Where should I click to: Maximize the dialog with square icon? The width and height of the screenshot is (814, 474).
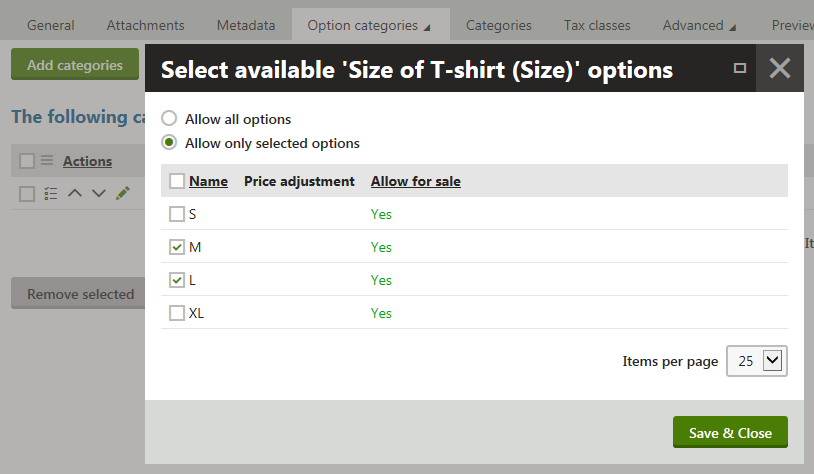point(740,68)
